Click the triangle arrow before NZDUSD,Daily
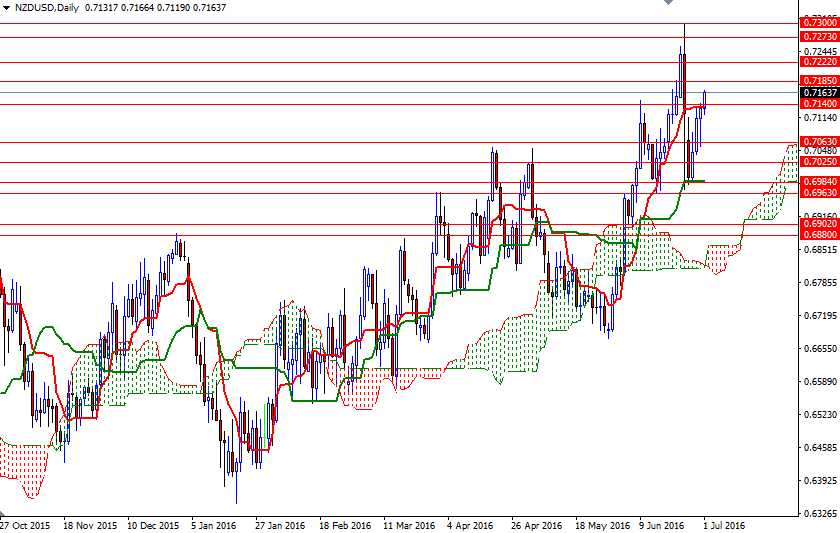The image size is (840, 533). 6,8
